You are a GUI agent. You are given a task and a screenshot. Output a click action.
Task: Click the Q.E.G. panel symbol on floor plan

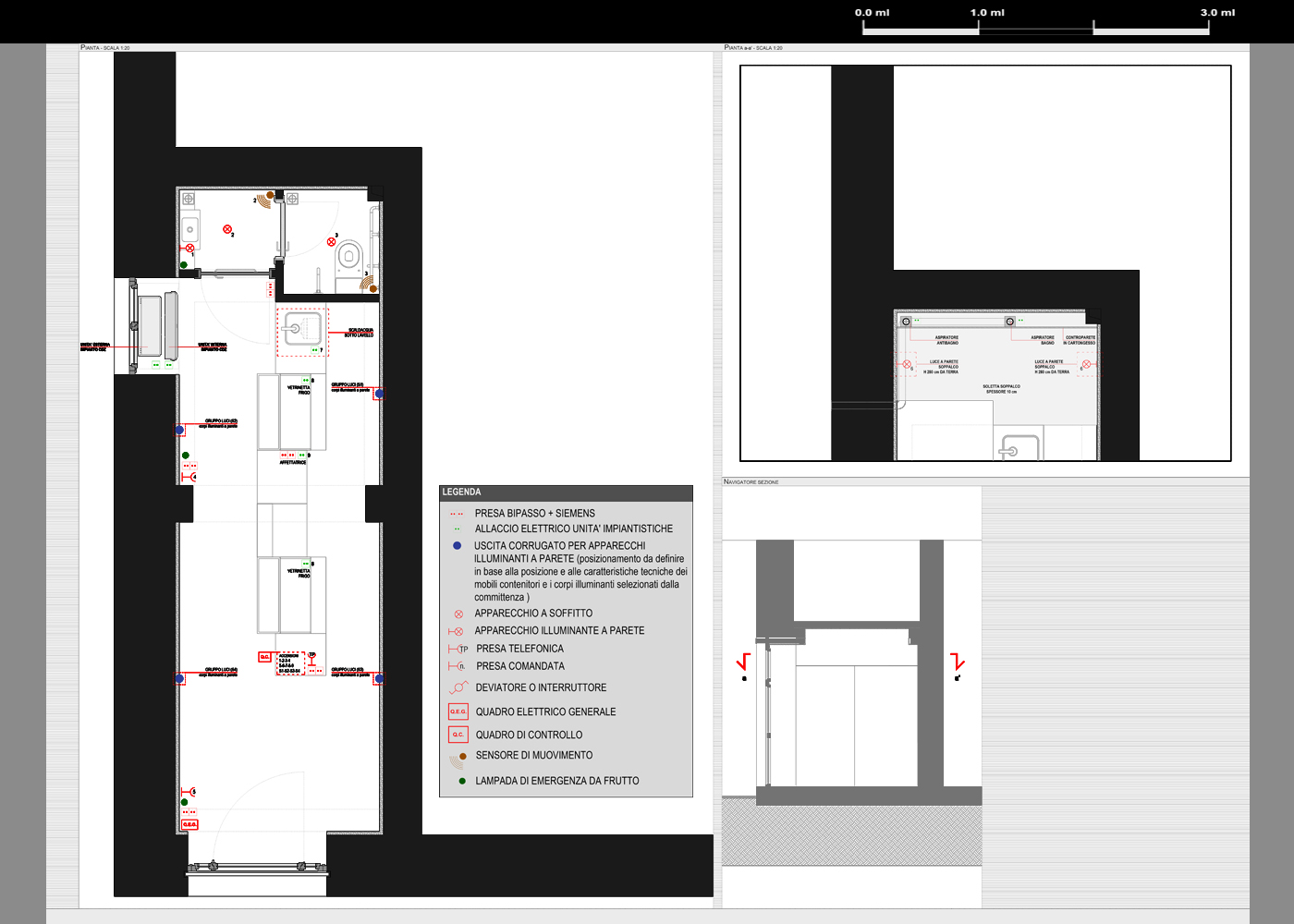coord(189,824)
